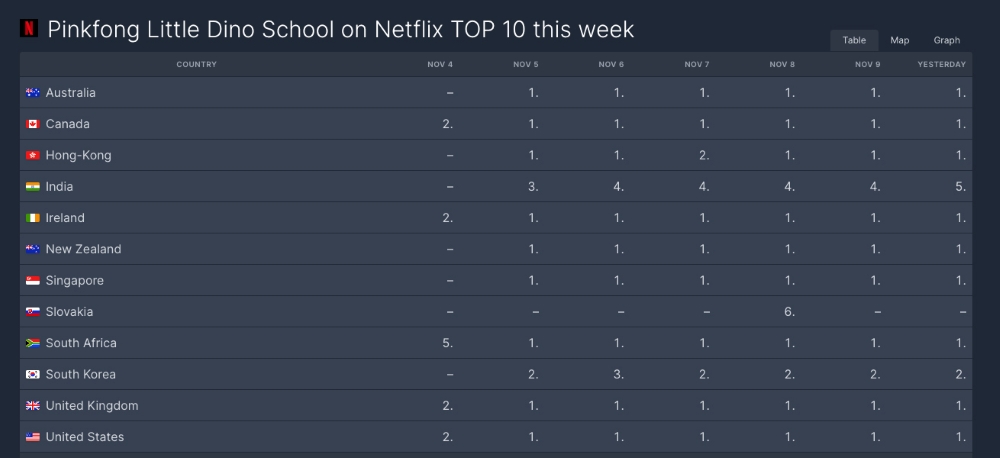Screen dimensions: 1000x458
Task: Switch to the Map view tab
Action: pyautogui.click(x=900, y=40)
